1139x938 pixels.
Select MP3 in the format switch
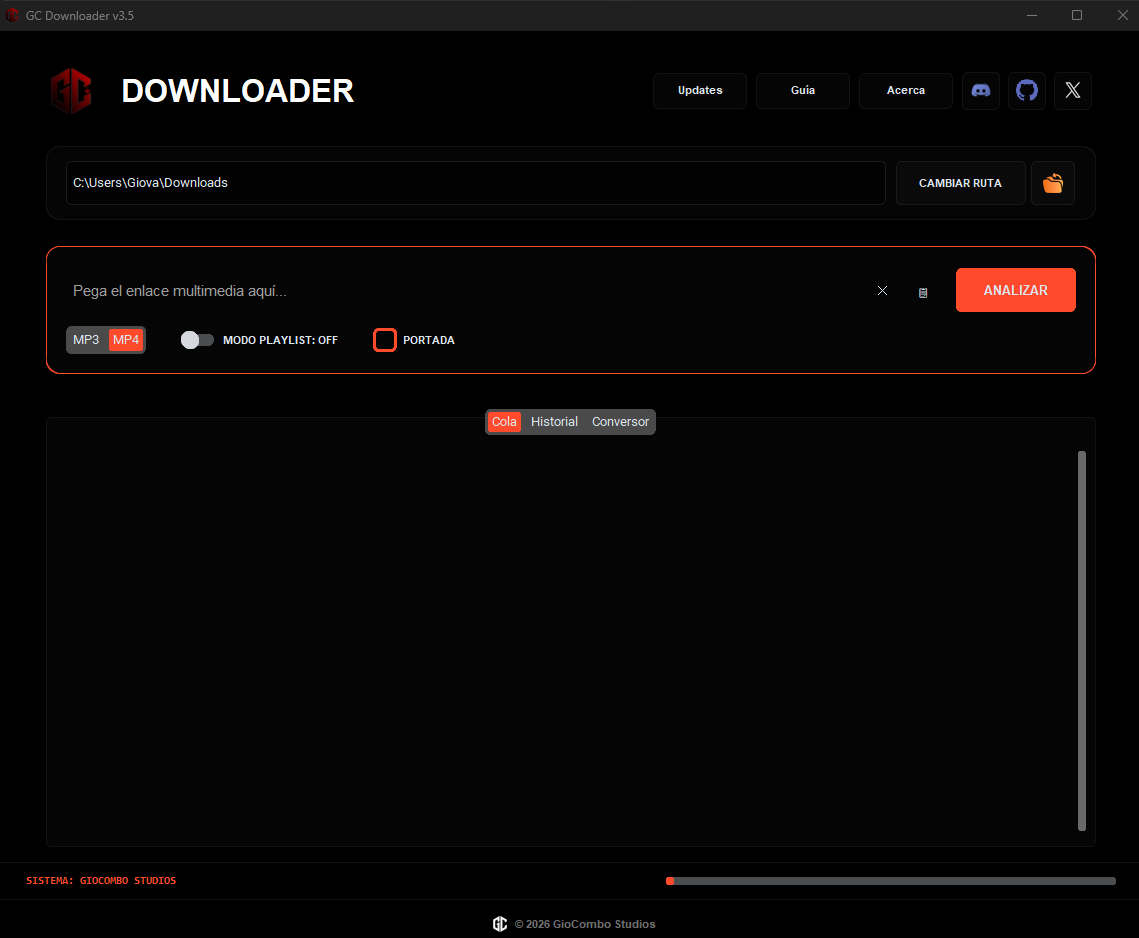[x=84, y=340]
